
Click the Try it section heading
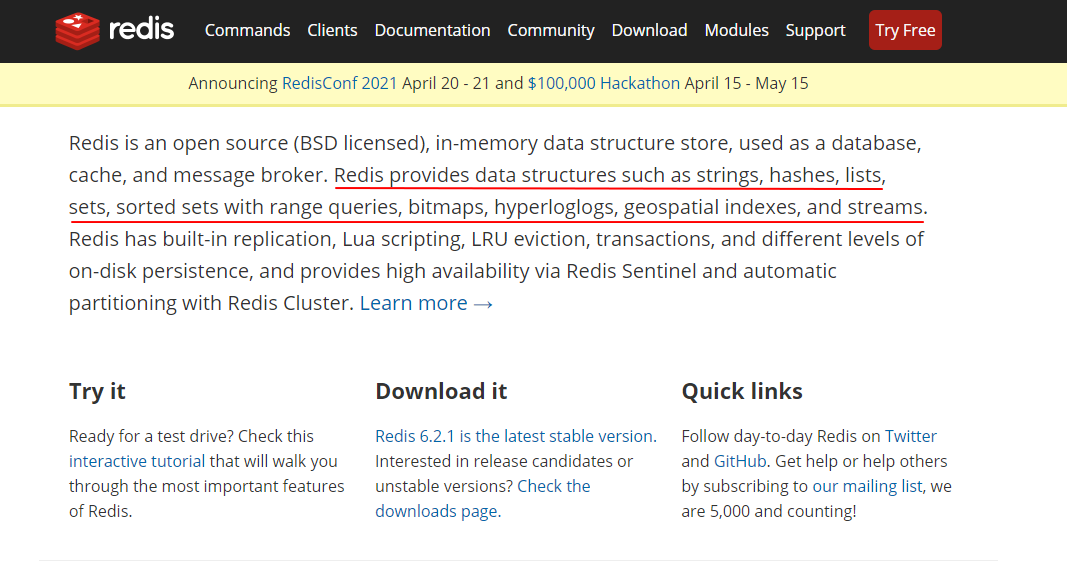pos(97,391)
